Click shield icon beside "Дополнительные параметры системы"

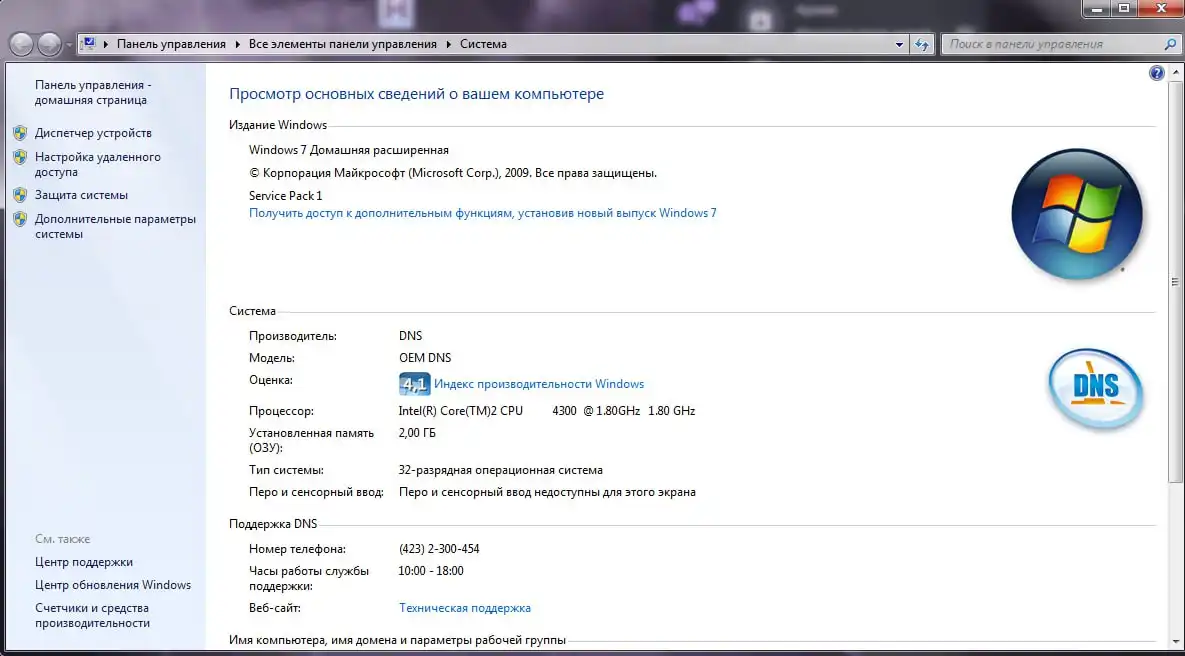(20, 219)
